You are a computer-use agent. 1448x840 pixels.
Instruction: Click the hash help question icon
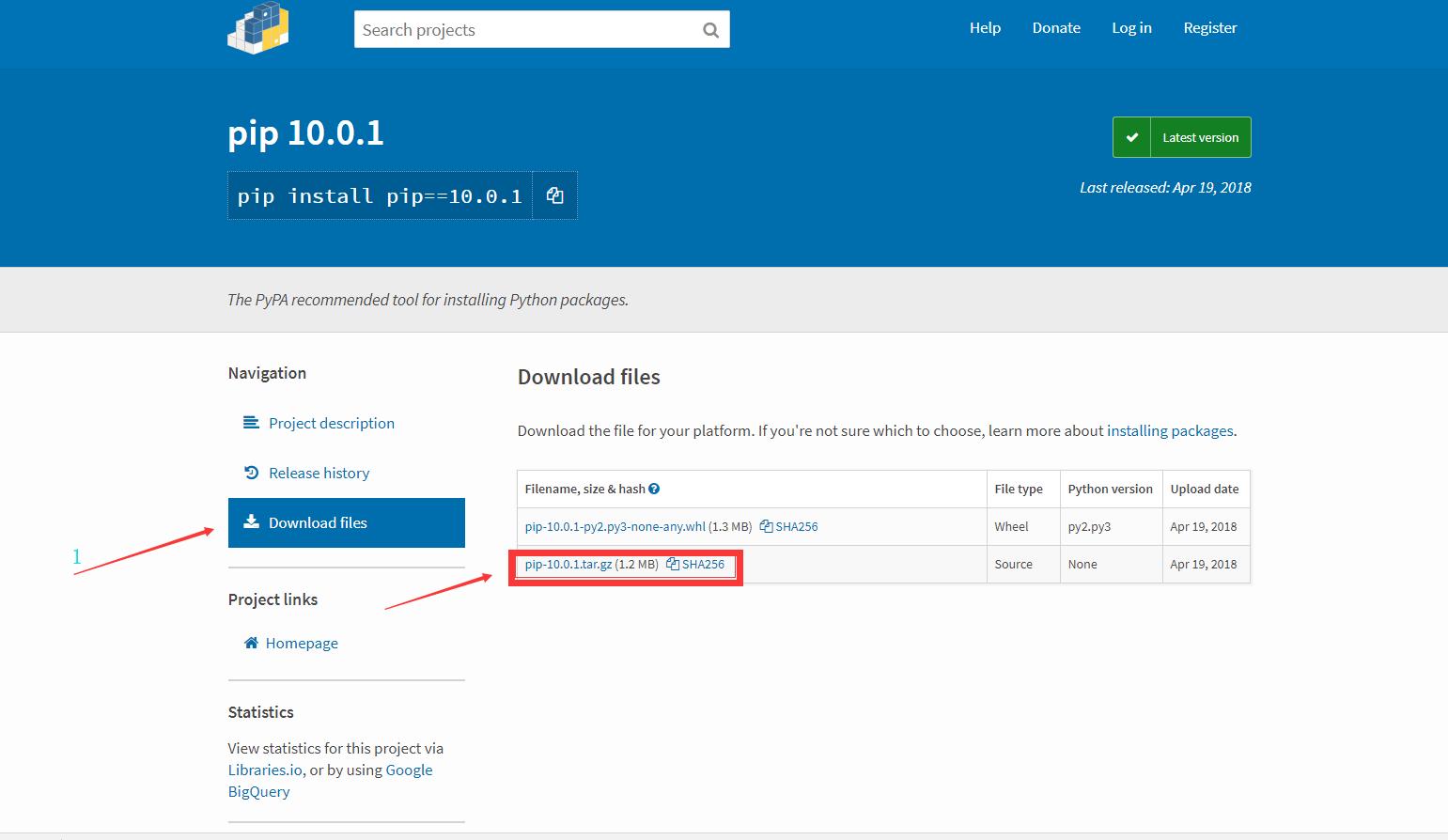(x=654, y=489)
